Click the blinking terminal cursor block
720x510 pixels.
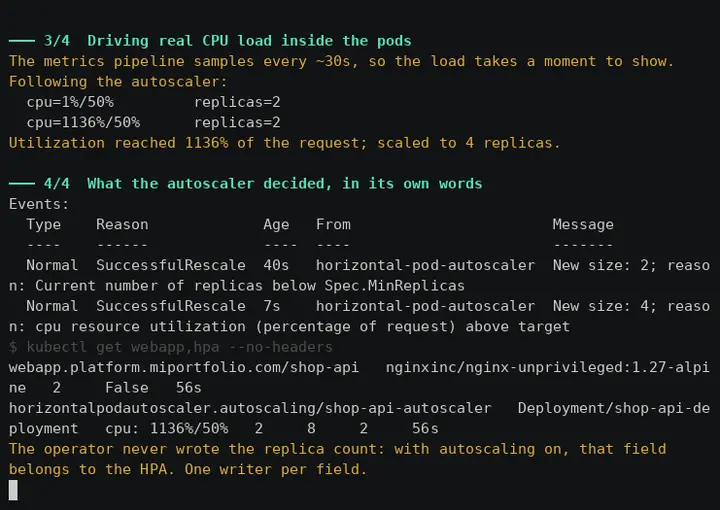13,490
